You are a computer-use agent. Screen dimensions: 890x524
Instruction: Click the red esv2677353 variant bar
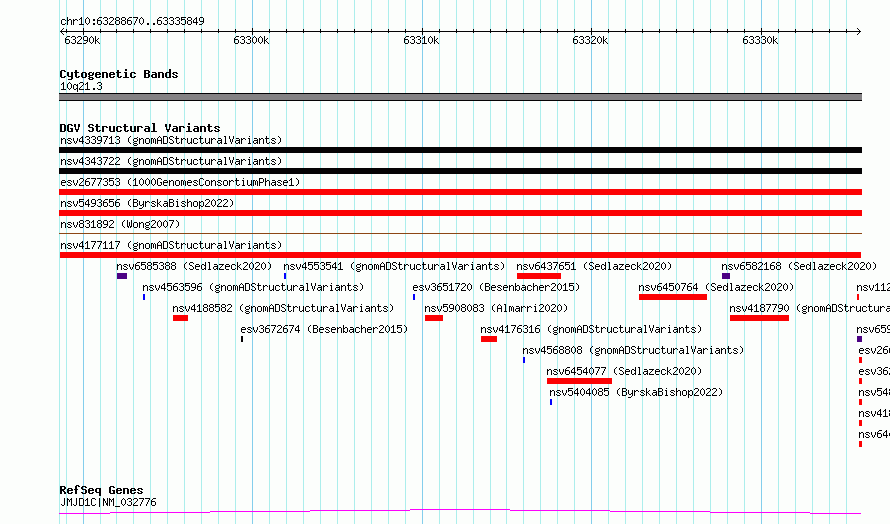460,192
